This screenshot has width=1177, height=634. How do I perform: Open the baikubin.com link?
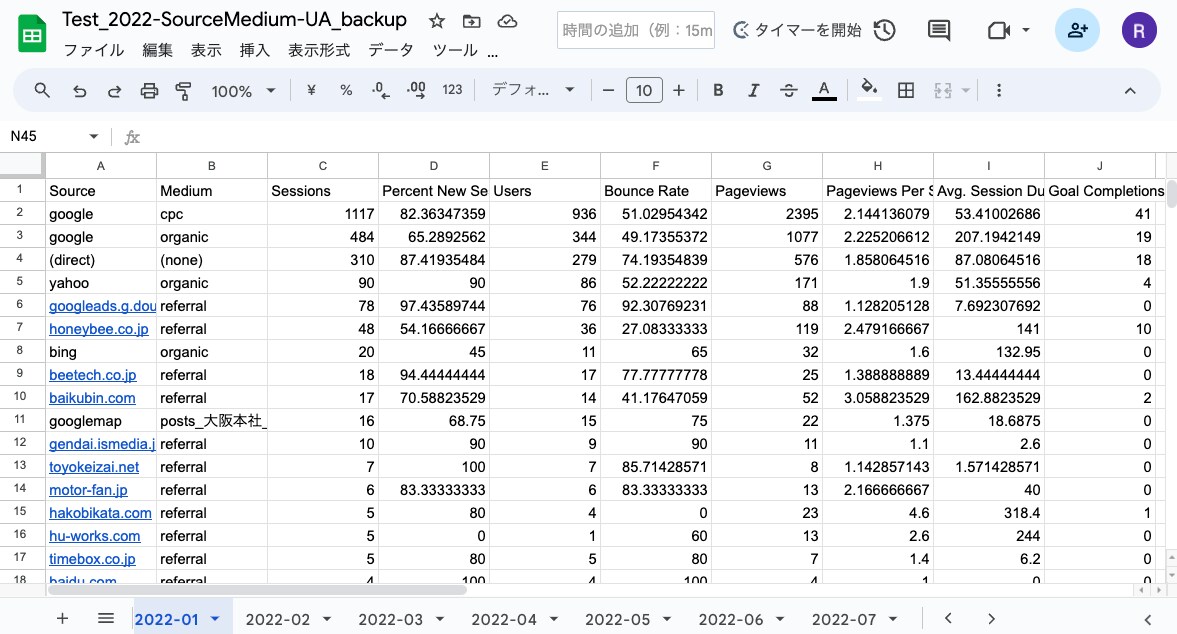tap(92, 398)
